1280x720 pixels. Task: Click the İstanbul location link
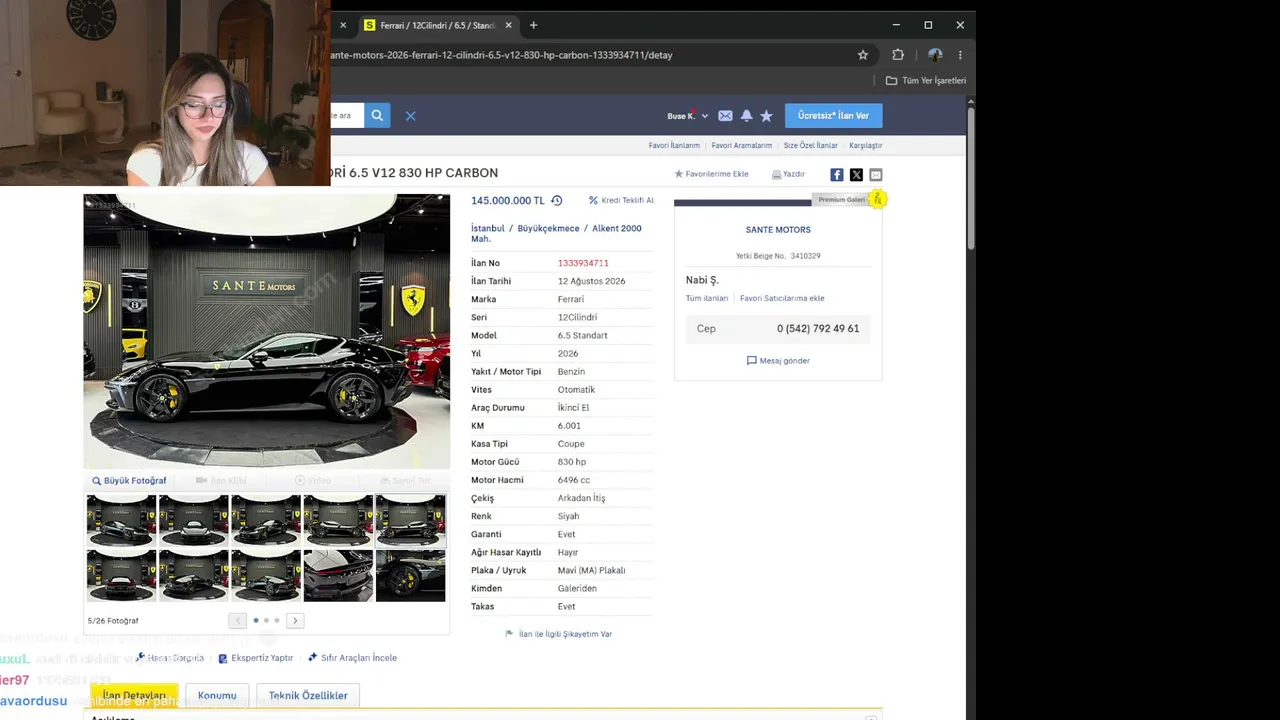[488, 228]
